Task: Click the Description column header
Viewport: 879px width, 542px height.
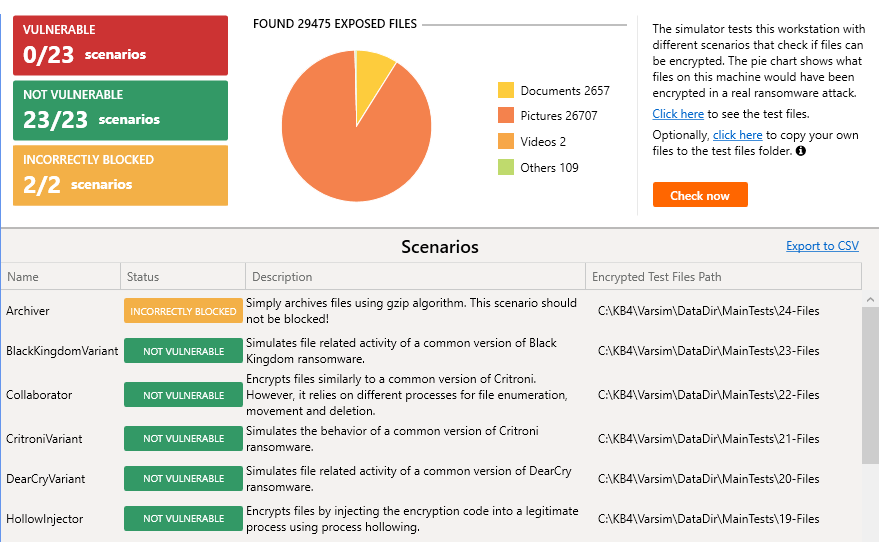Action: click(414, 277)
